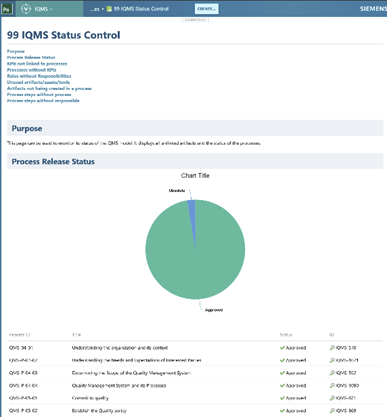Sort table by Process ID column header
Image resolution: width=387 pixels, height=417 pixels.
point(20,335)
